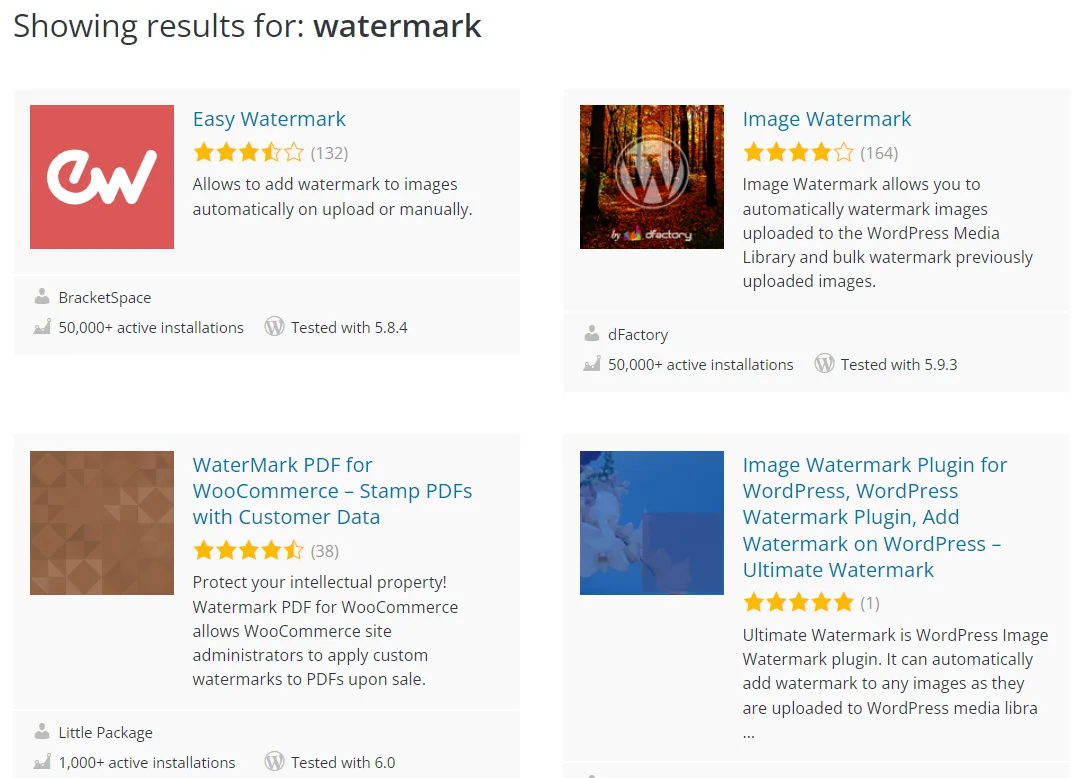Open WaterMark PDF for WooCommerce title link
Image resolution: width=1073 pixels, height=778 pixels.
(332, 491)
